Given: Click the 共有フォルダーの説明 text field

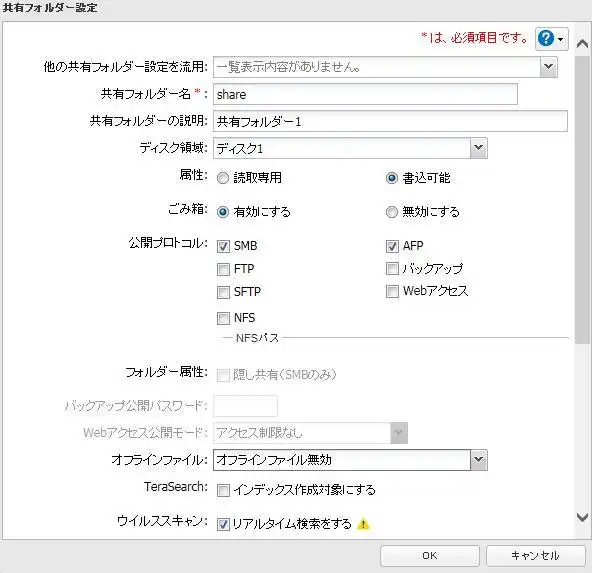Looking at the screenshot, I should click(x=390, y=121).
